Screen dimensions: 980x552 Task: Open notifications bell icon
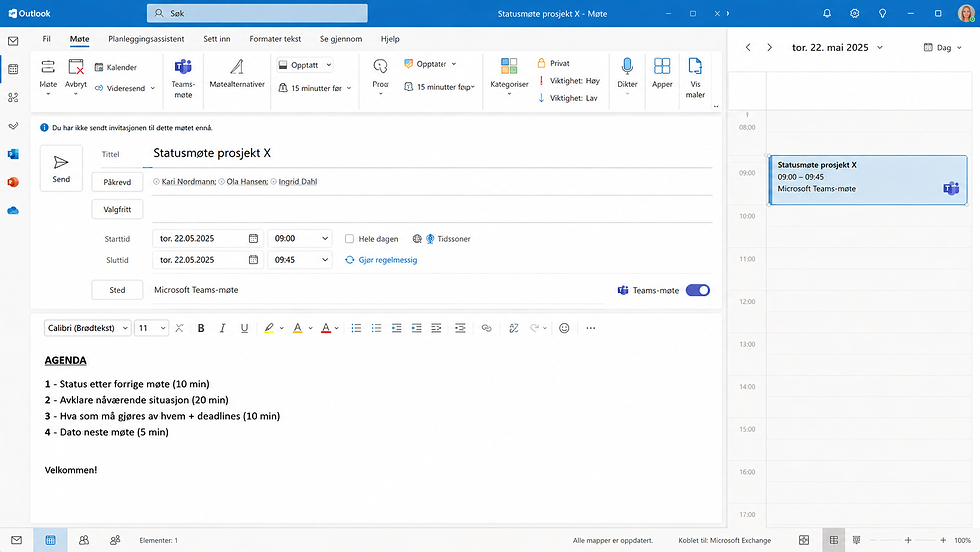click(x=827, y=13)
